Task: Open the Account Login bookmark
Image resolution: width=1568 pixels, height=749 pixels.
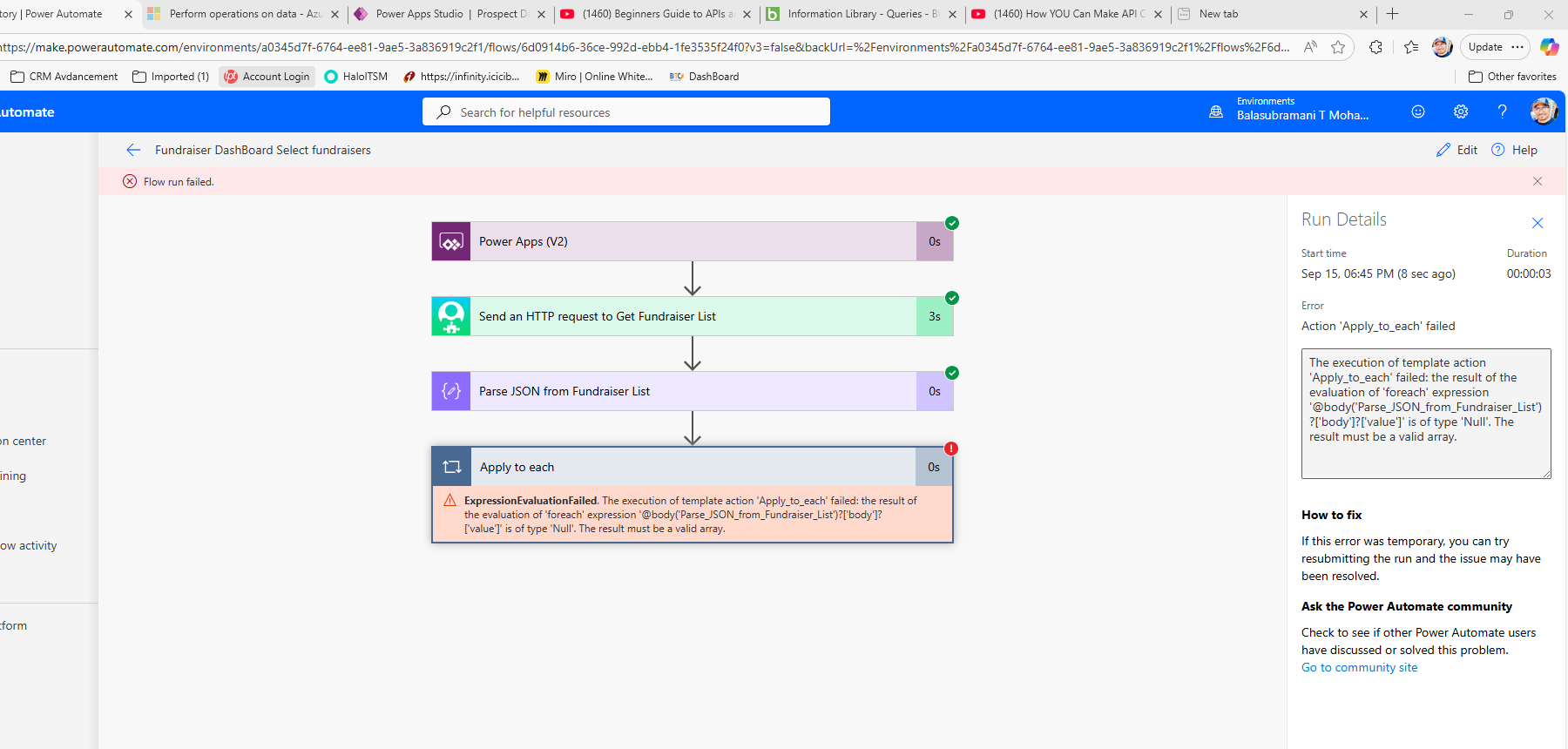Action: 267,77
